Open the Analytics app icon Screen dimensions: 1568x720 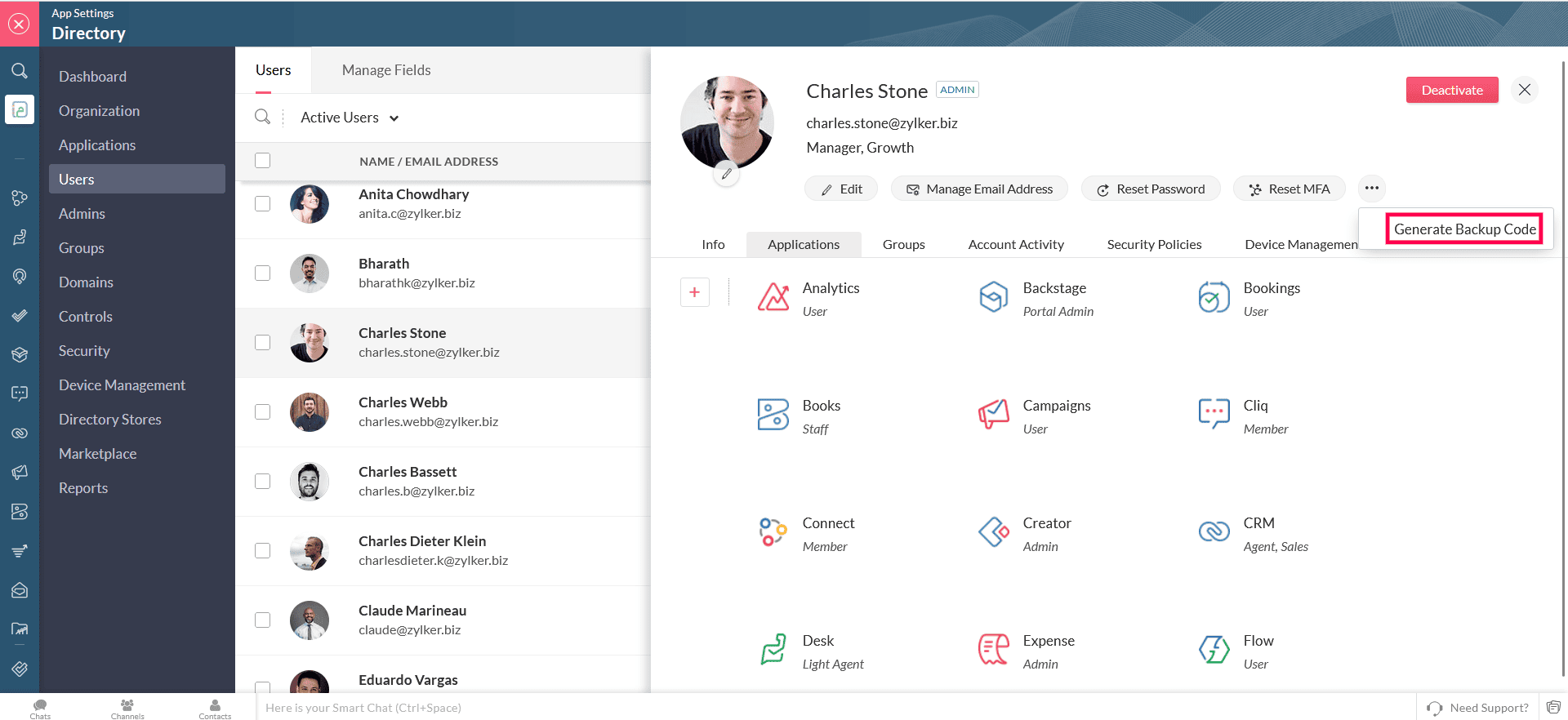click(773, 297)
